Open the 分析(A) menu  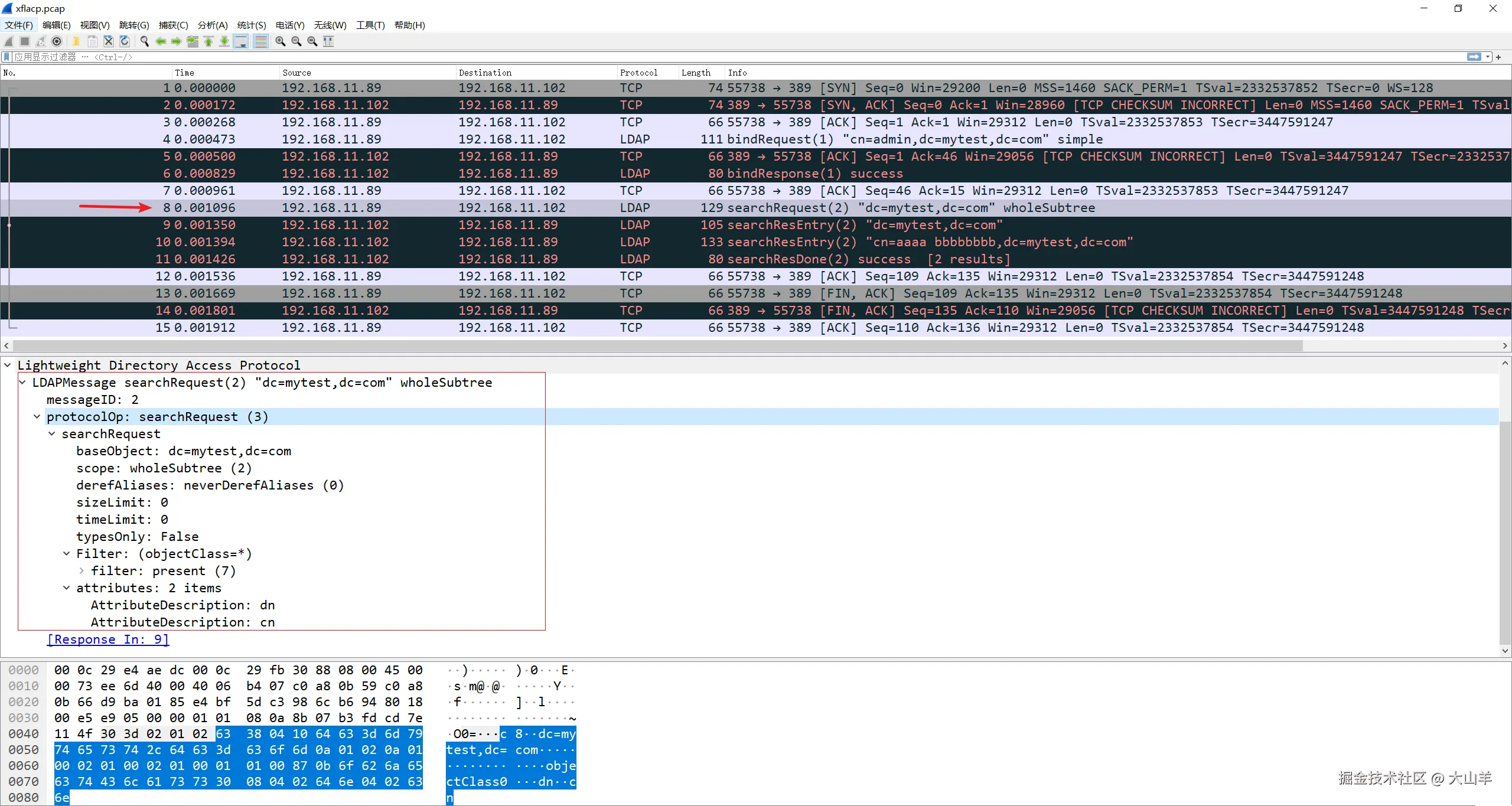pyautogui.click(x=213, y=25)
